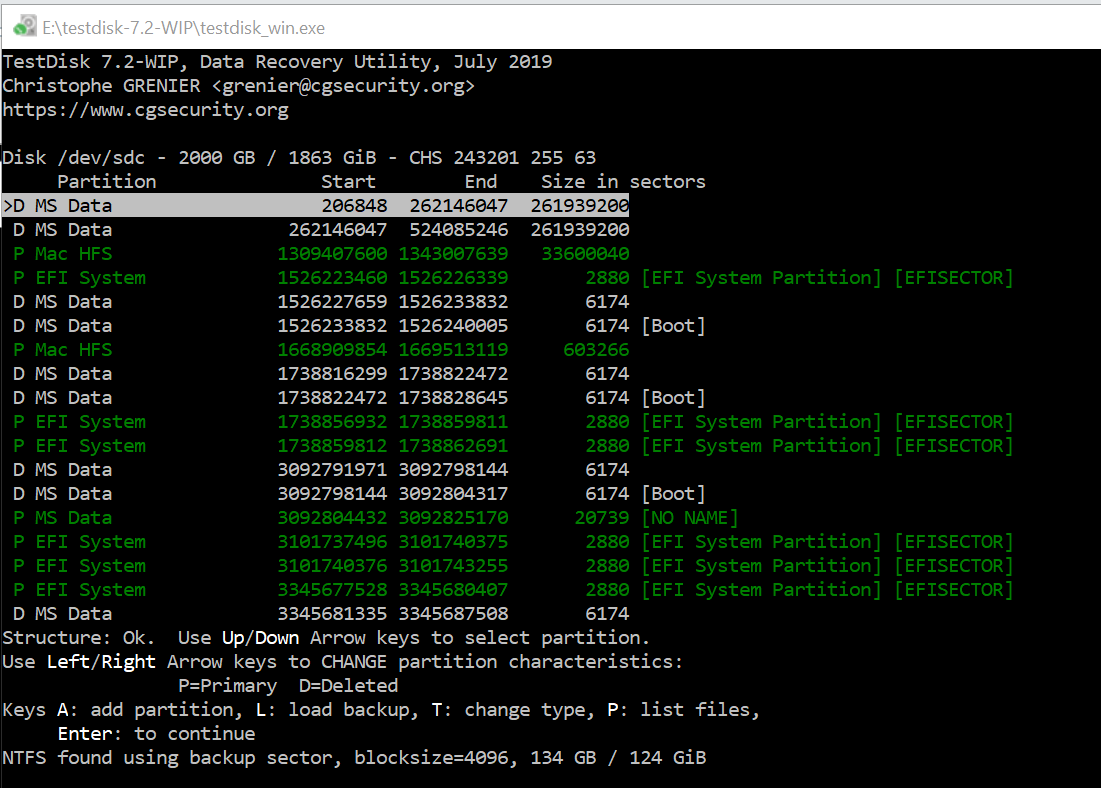Click the Disk /dev/sdc info line
Viewport: 1101px width, 788px height.
click(299, 157)
